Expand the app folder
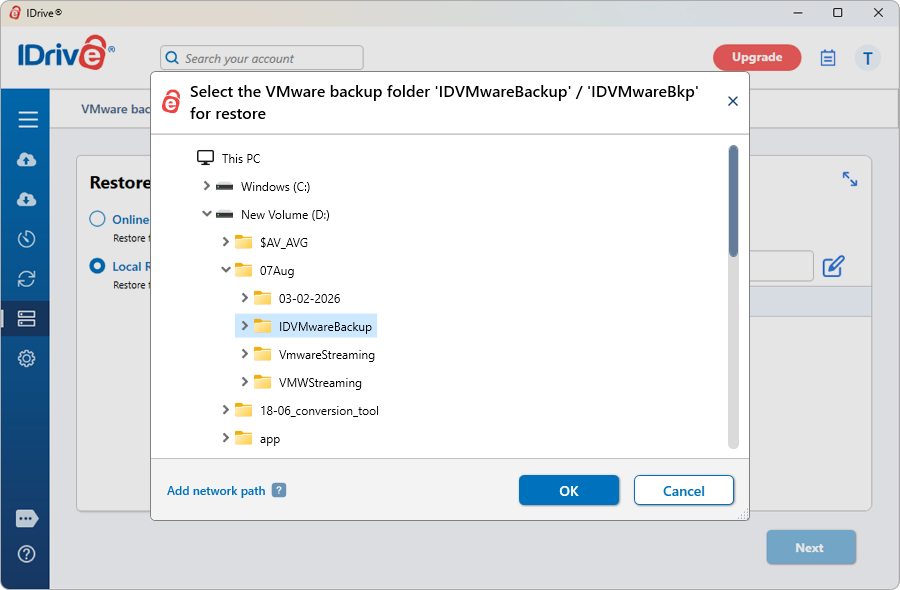Image resolution: width=900 pixels, height=590 pixels. (226, 438)
